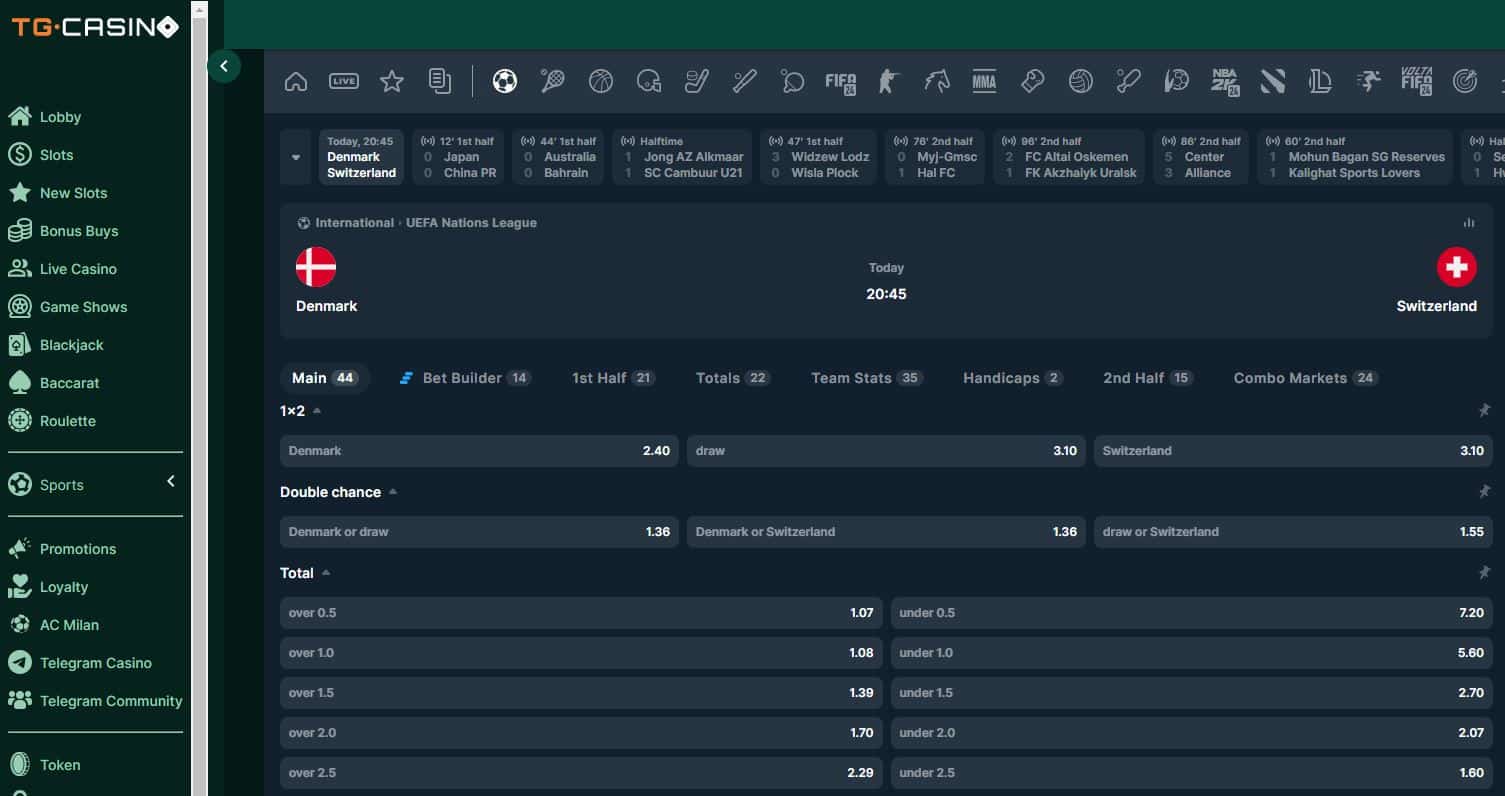Collapse the Sports menu chevron

[171, 482]
